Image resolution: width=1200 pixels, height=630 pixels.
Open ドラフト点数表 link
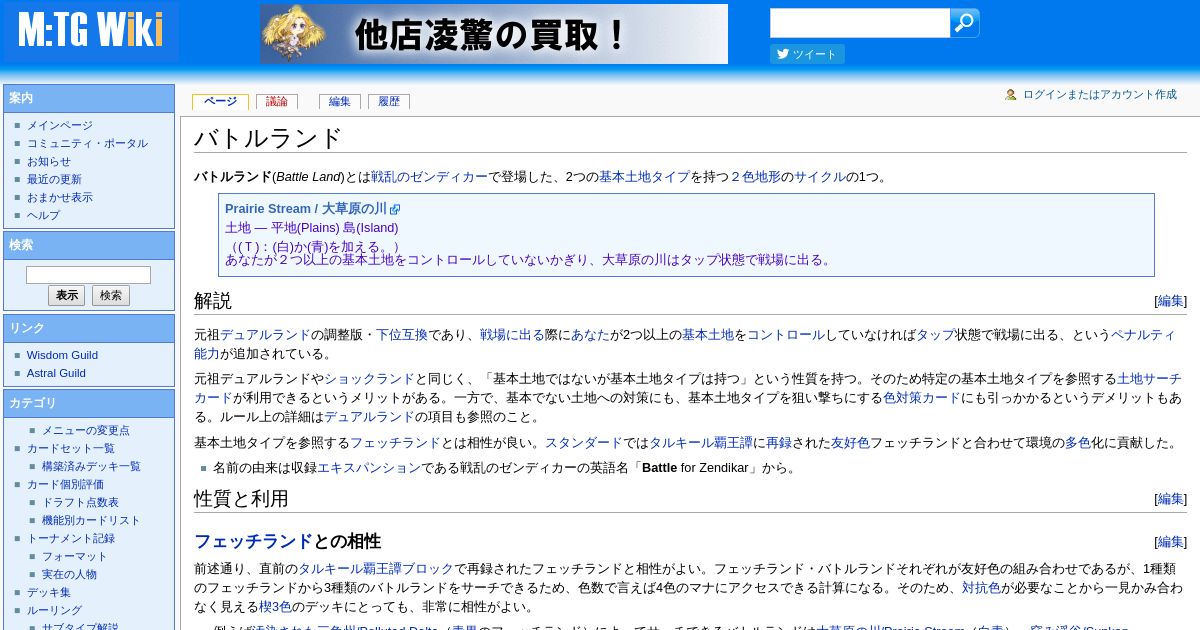(x=80, y=502)
